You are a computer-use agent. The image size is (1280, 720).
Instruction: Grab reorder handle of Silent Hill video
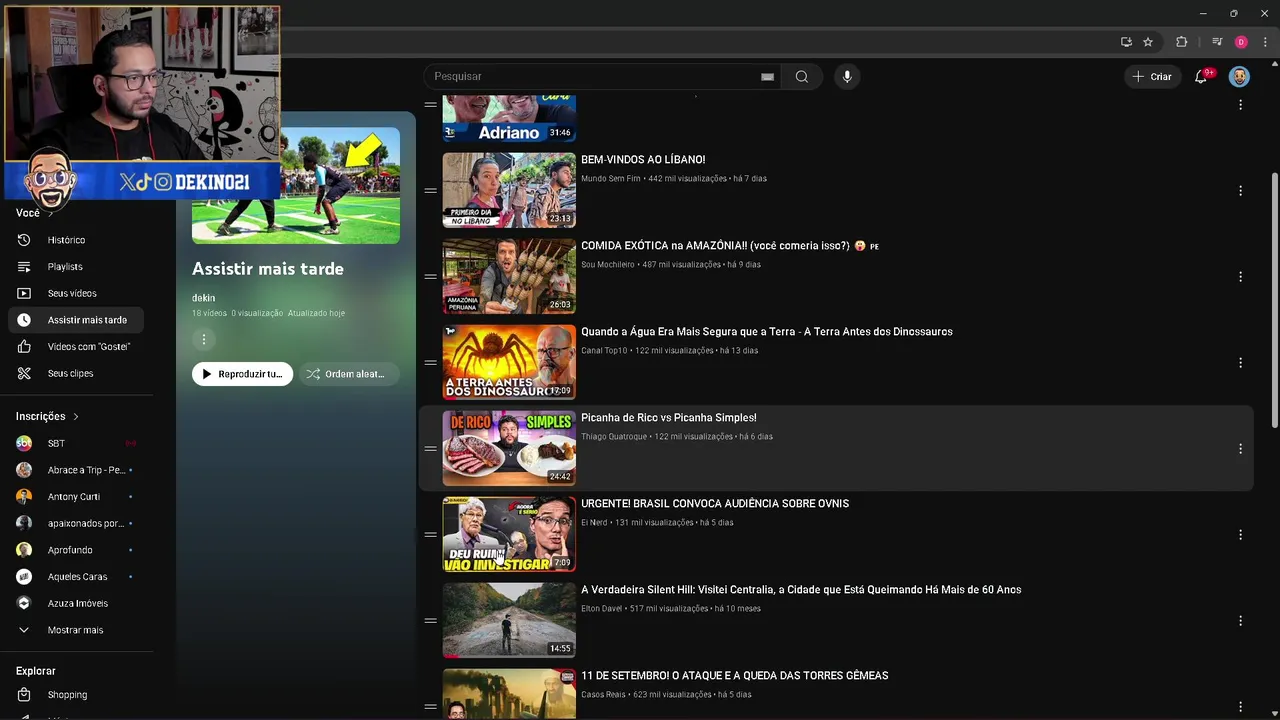430,621
